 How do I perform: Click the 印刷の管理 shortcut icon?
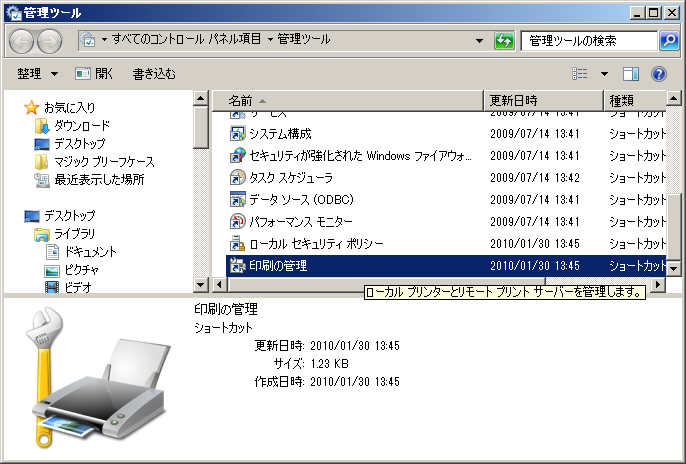point(238,265)
